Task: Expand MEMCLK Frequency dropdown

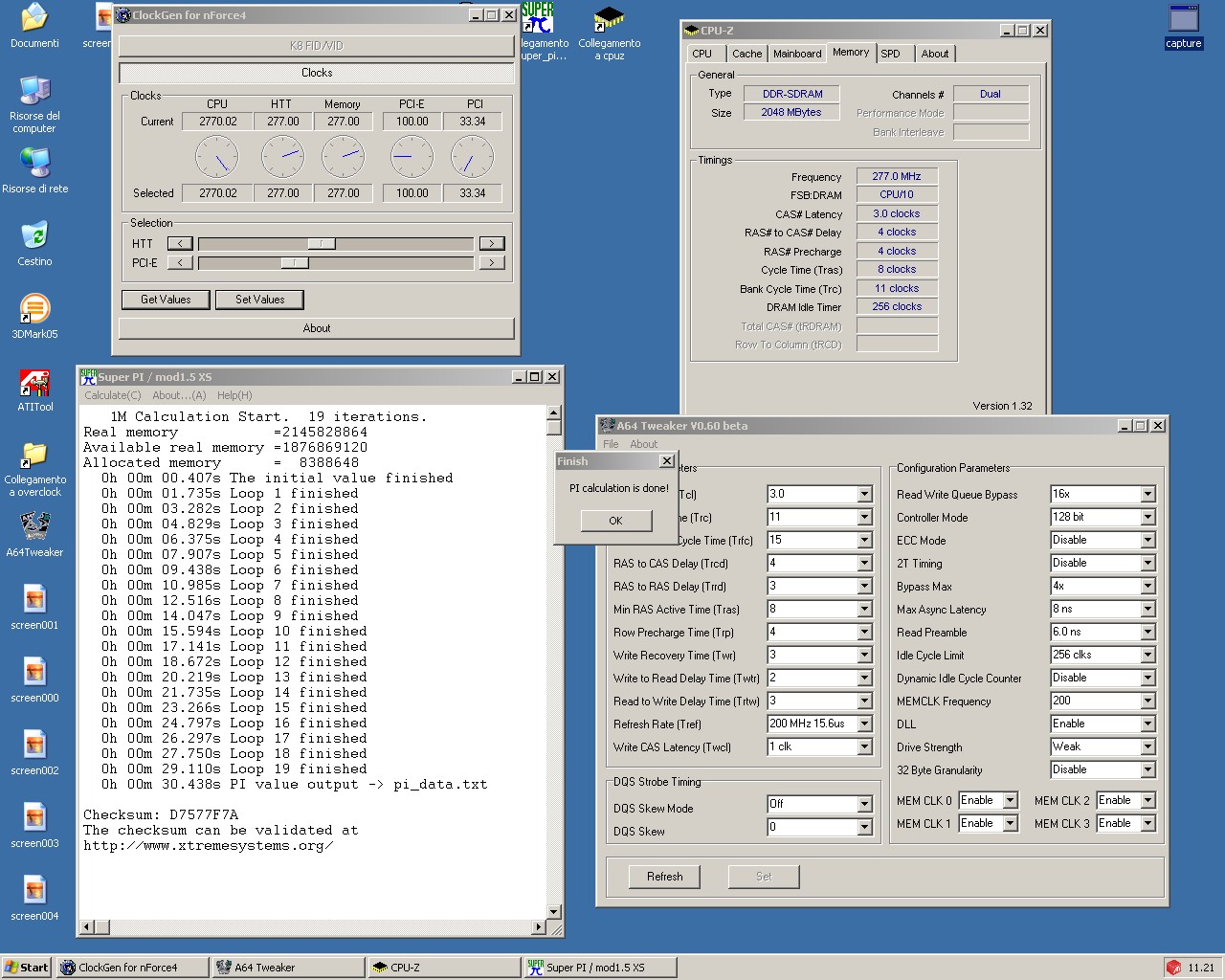Action: point(1147,702)
